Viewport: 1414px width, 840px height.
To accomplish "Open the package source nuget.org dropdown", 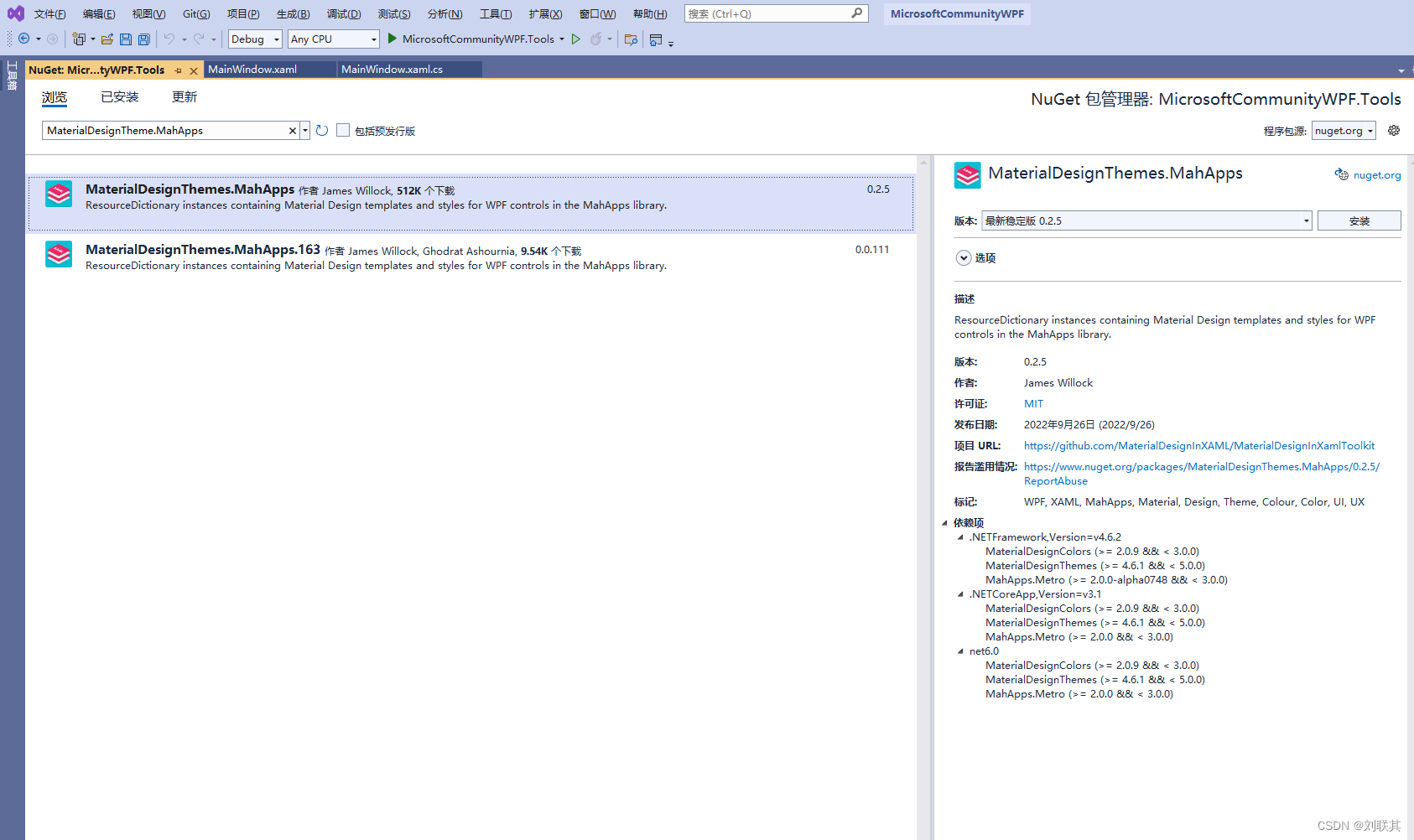I will tap(1344, 131).
